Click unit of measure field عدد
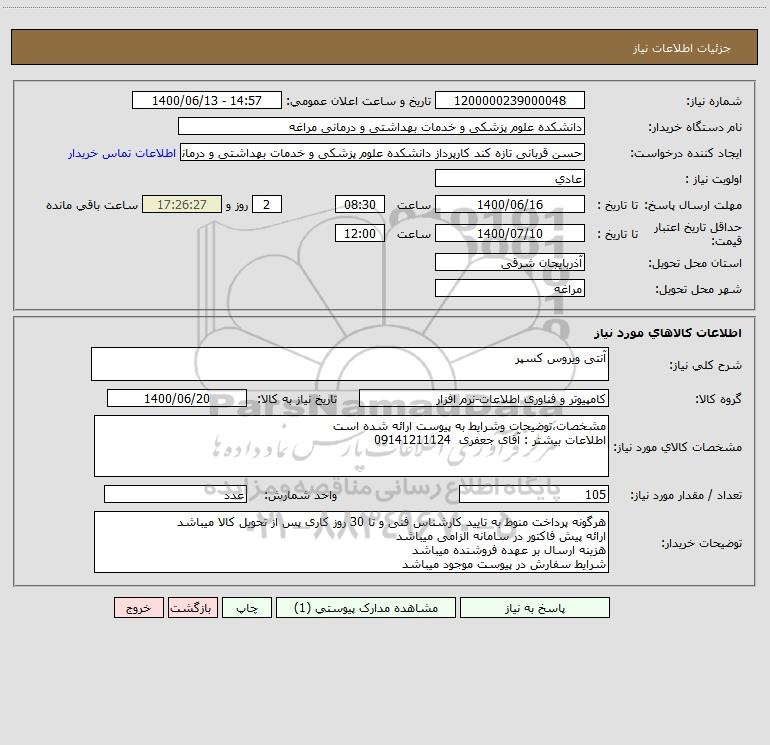 [x=175, y=495]
